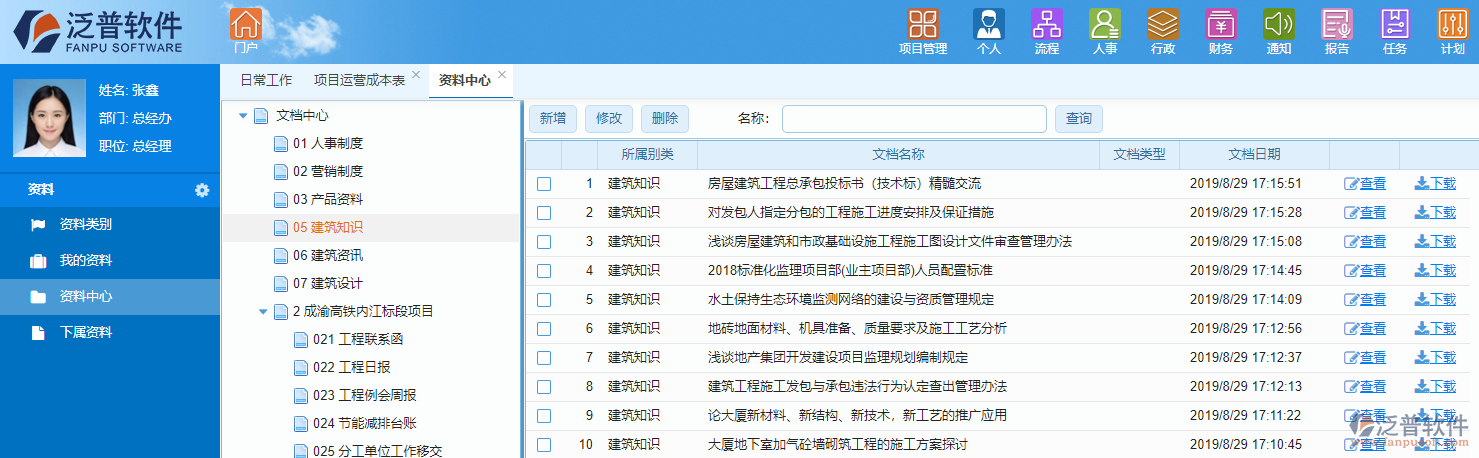
Task: Open 资料类别 in the sidebar
Action: pyautogui.click(x=86, y=225)
